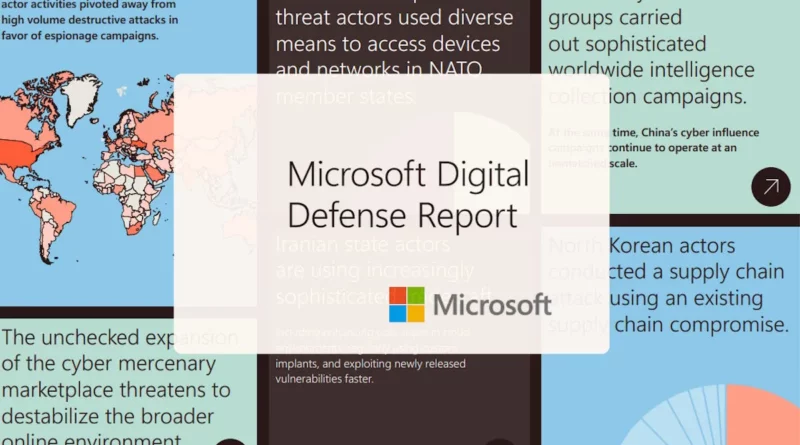Click the Microsoft Digital Defense Report title
Viewport: 800px width, 445px height.
pos(408,194)
